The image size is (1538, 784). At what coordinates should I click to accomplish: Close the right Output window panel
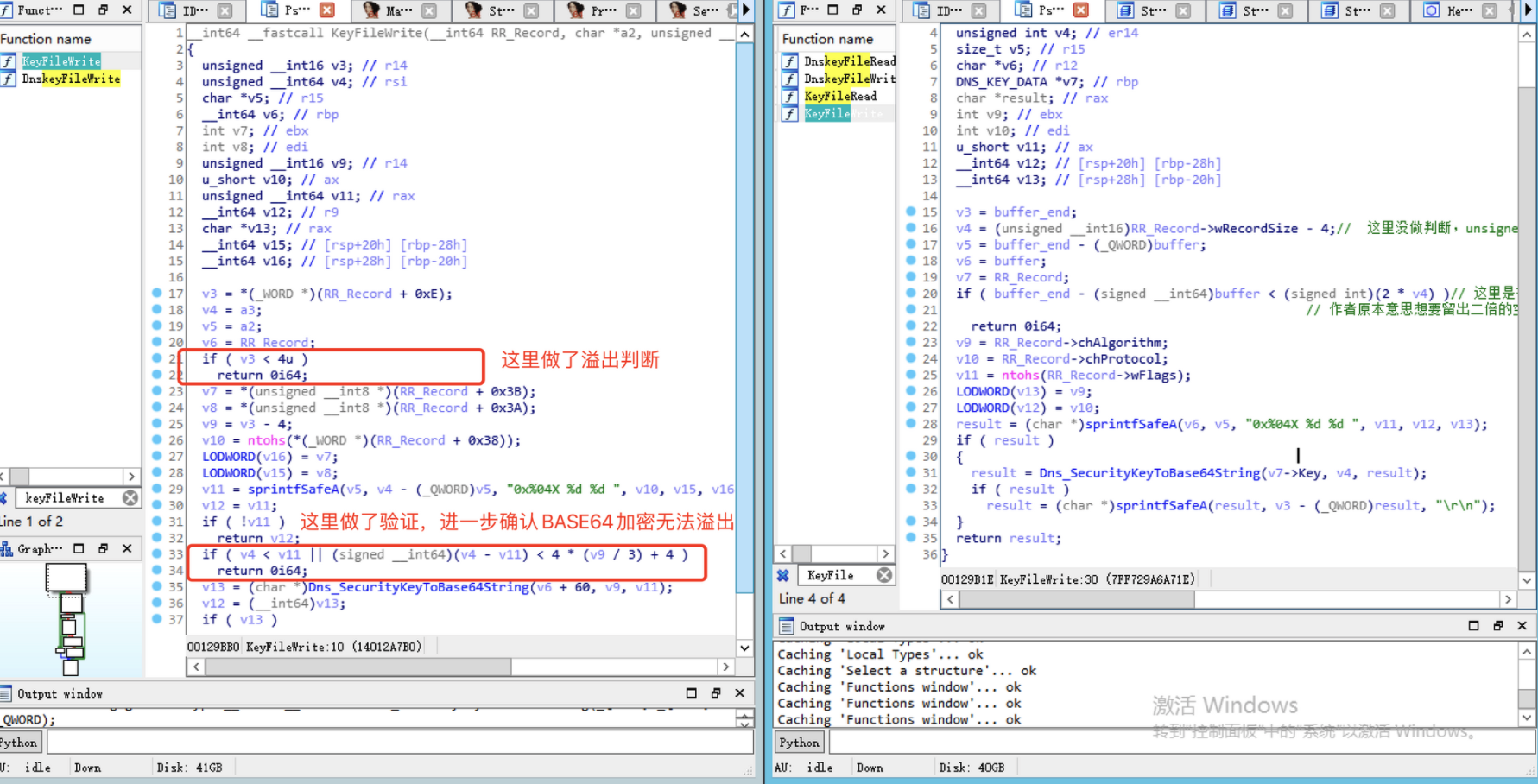1522,625
